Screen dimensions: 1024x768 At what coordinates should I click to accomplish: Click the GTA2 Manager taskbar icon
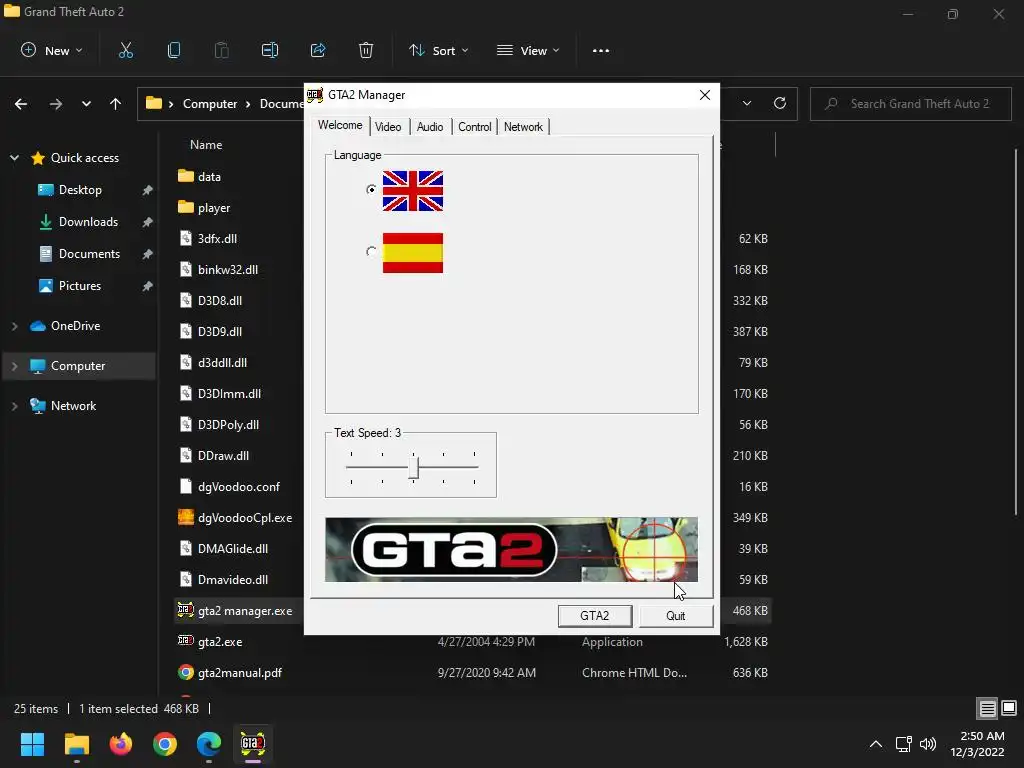point(253,744)
